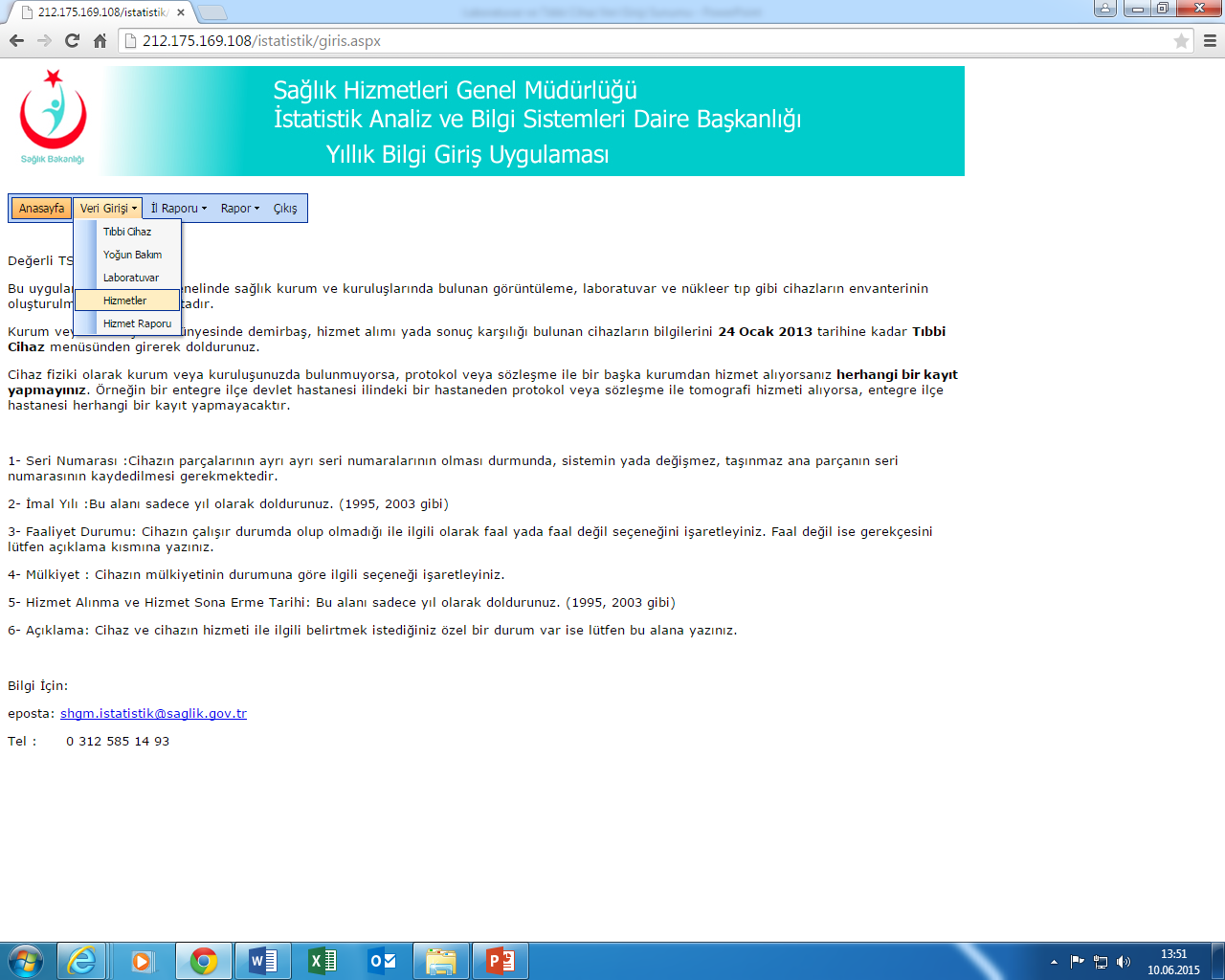Reload the page with the refresh icon
1225x980 pixels.
coord(72,41)
